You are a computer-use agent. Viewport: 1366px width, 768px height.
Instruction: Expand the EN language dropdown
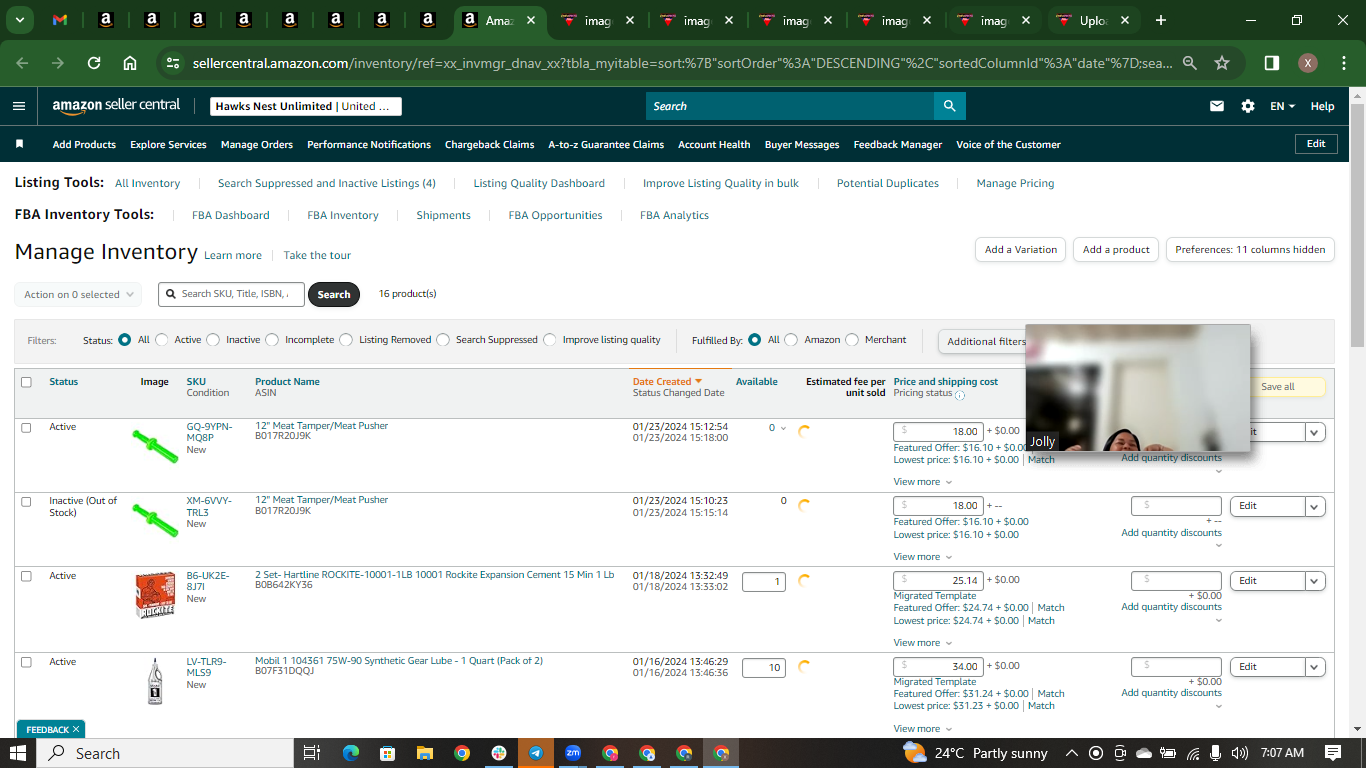tap(1282, 106)
